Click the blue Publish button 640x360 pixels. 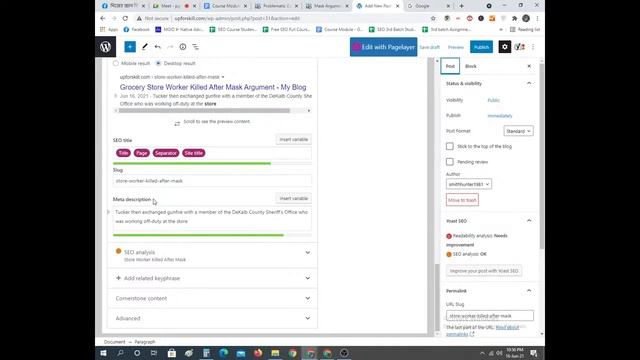[481, 47]
